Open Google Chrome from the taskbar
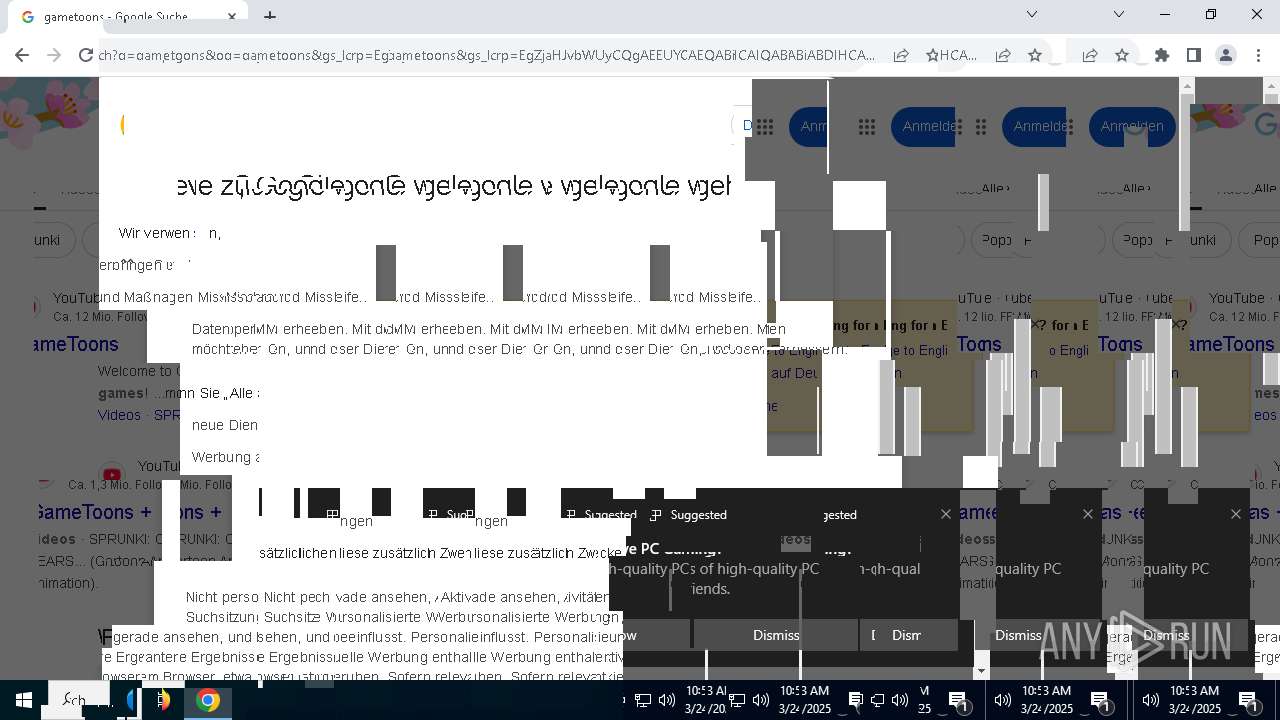This screenshot has width=1280, height=720. pos(208,700)
